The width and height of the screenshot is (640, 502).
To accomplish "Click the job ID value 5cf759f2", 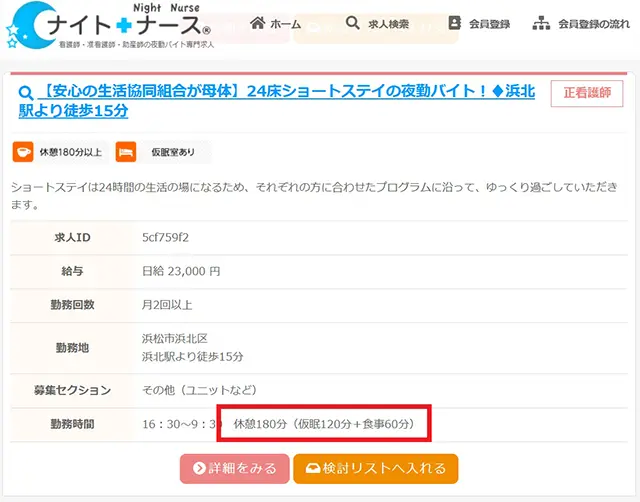I will click(x=165, y=237).
